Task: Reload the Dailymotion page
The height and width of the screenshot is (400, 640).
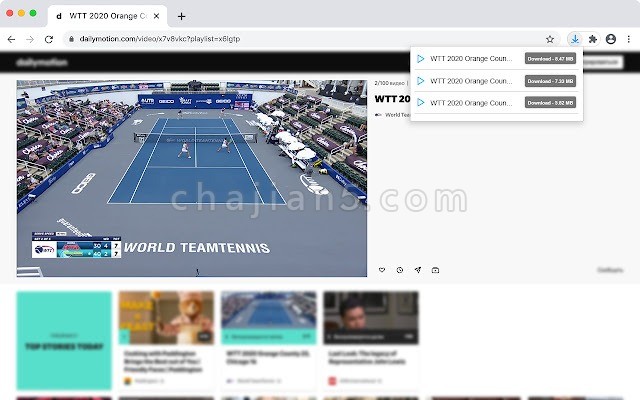Action: 49,39
